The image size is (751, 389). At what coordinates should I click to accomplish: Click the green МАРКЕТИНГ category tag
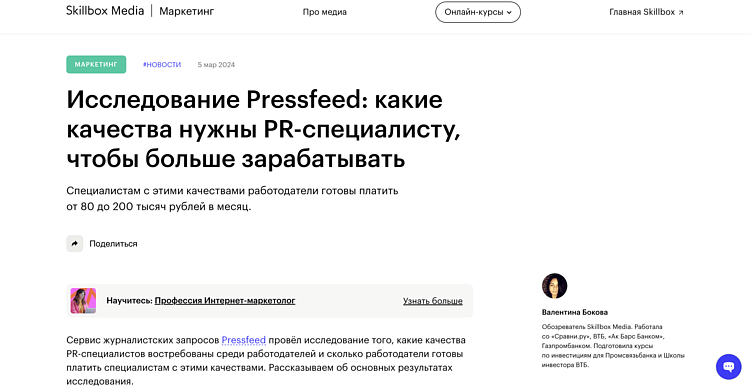click(x=96, y=64)
